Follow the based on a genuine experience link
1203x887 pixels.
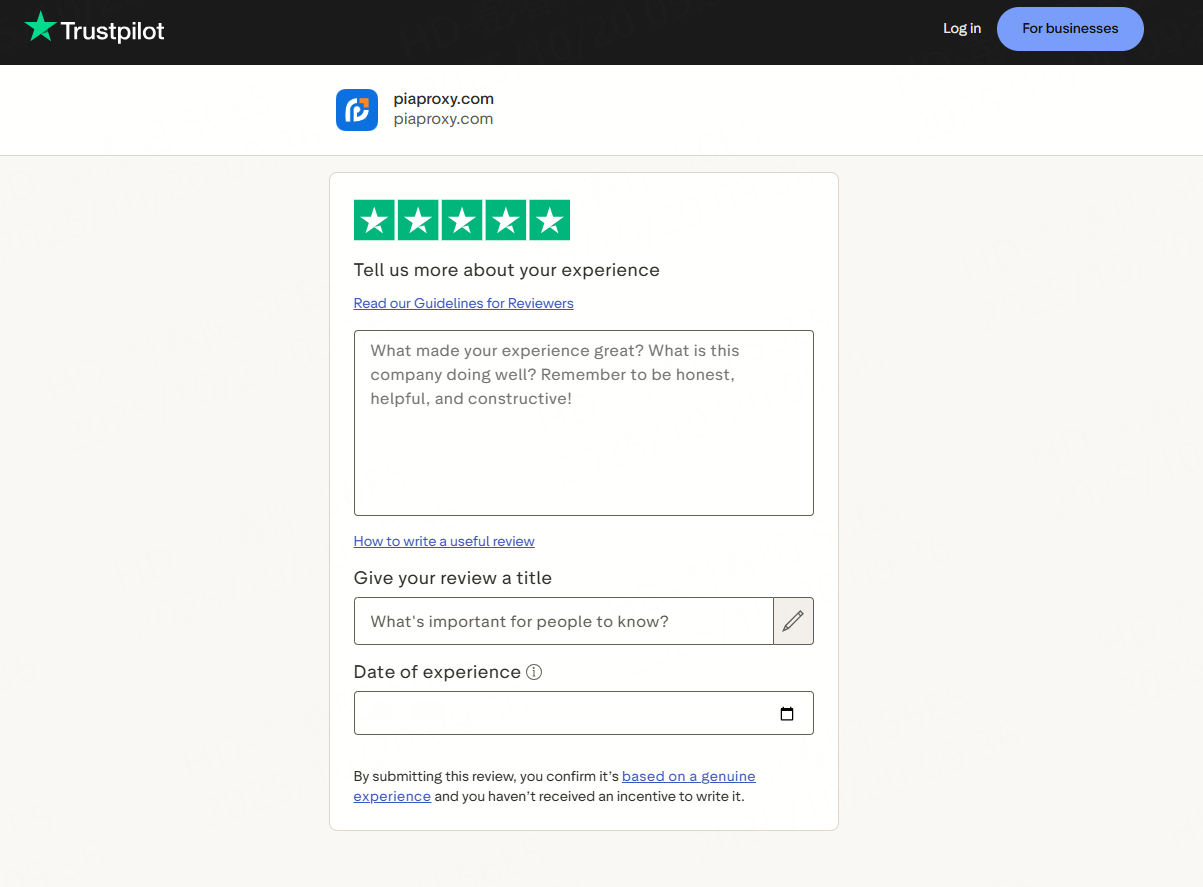click(x=688, y=776)
